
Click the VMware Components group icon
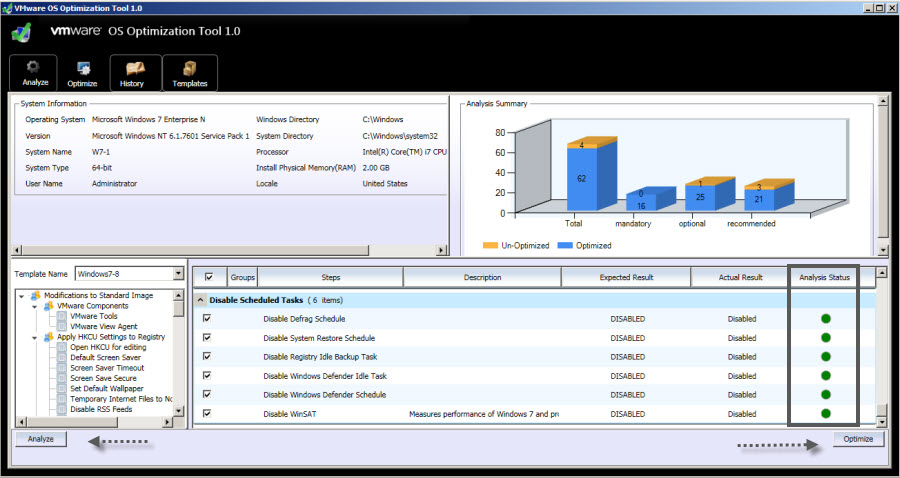tap(49, 306)
